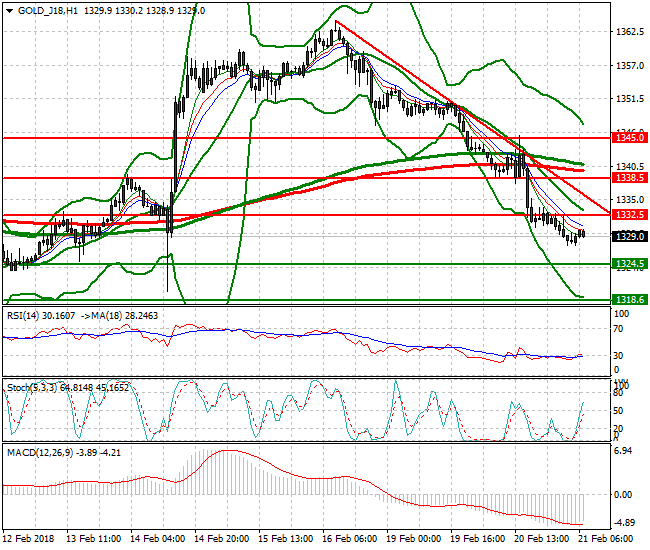Screen dimensions: 650x550
Task: Click the 21 Feb 06:00 time label
Action: point(606,539)
